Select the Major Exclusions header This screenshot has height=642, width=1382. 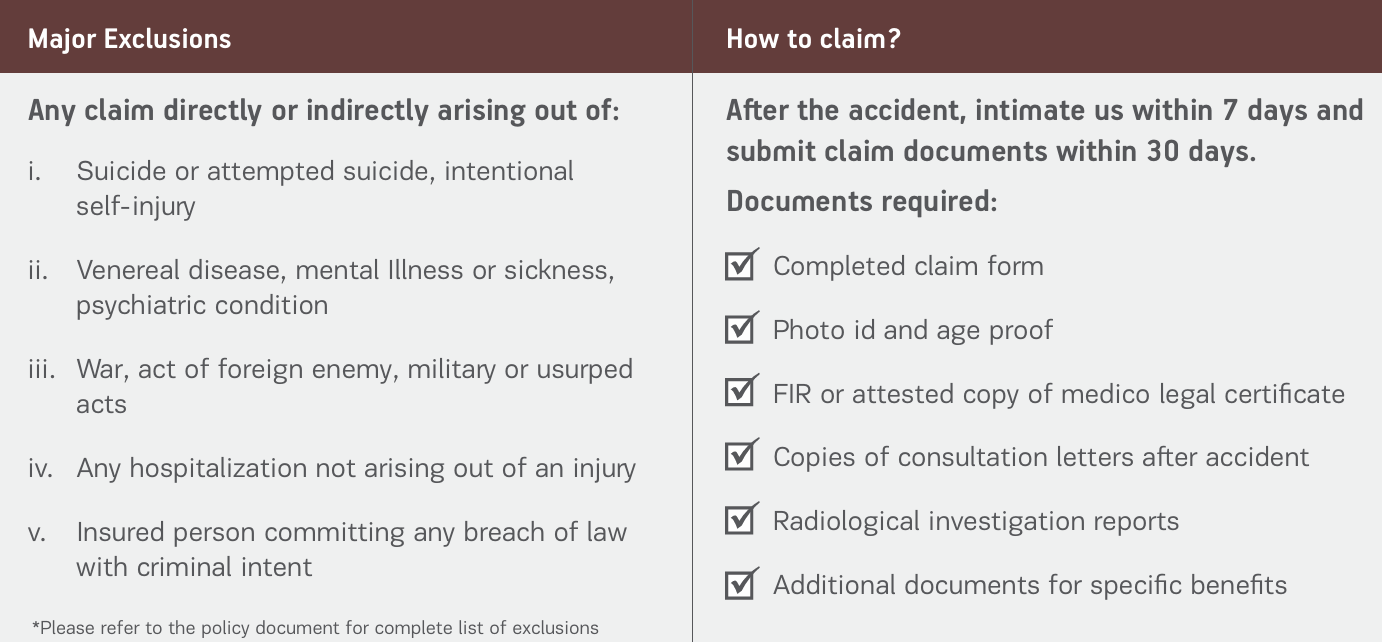[129, 39]
